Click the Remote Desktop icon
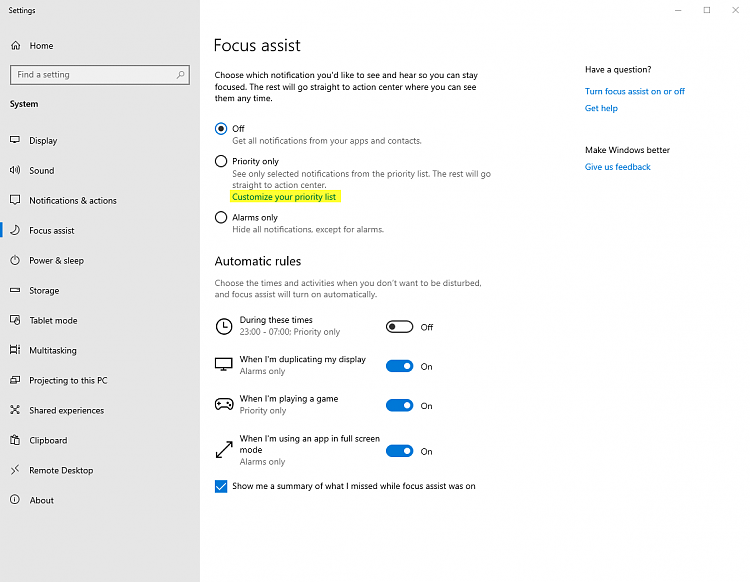Viewport: 750px width, 582px height. [16, 471]
